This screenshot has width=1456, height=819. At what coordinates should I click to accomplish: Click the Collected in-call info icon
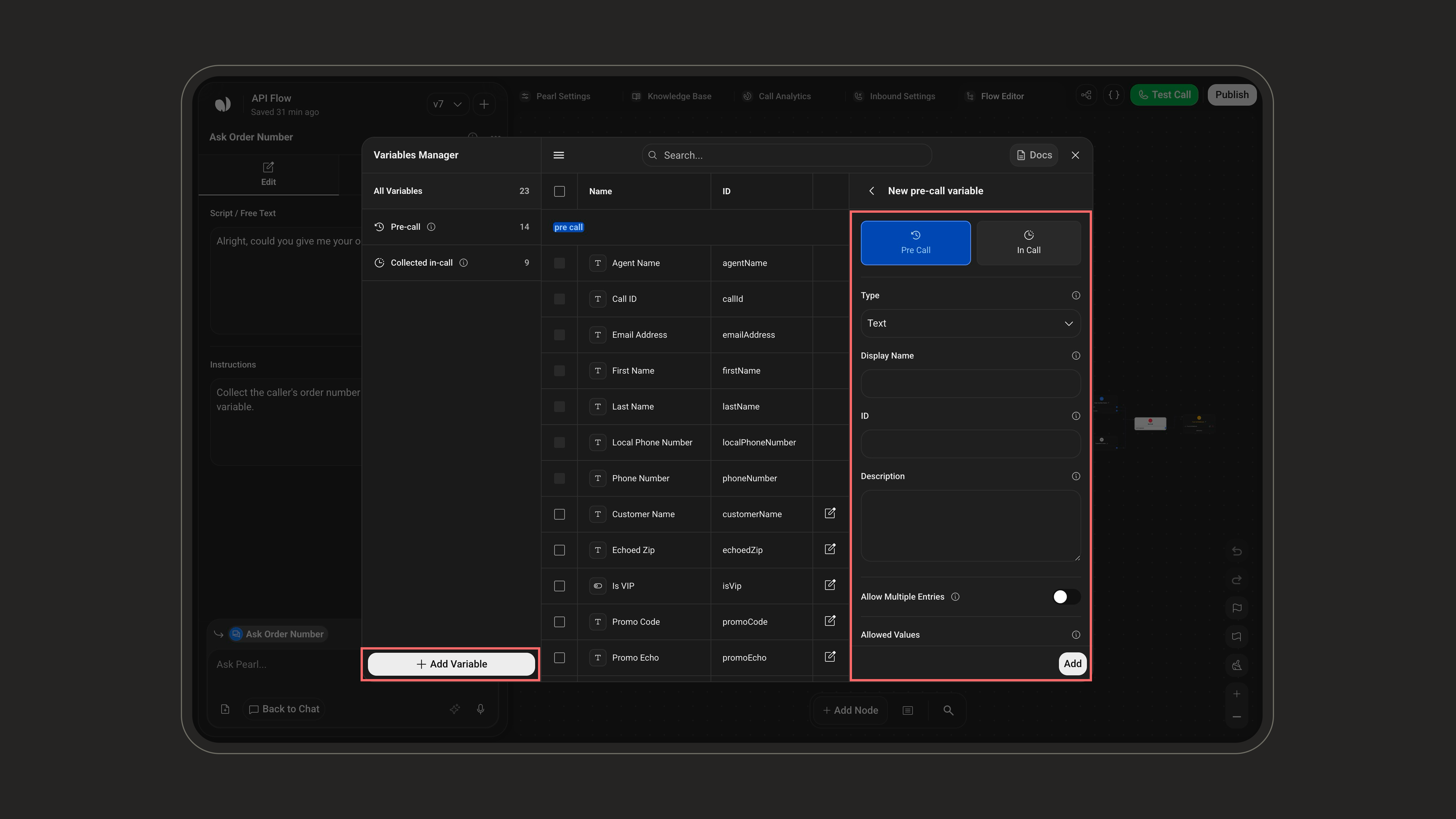[x=464, y=263]
